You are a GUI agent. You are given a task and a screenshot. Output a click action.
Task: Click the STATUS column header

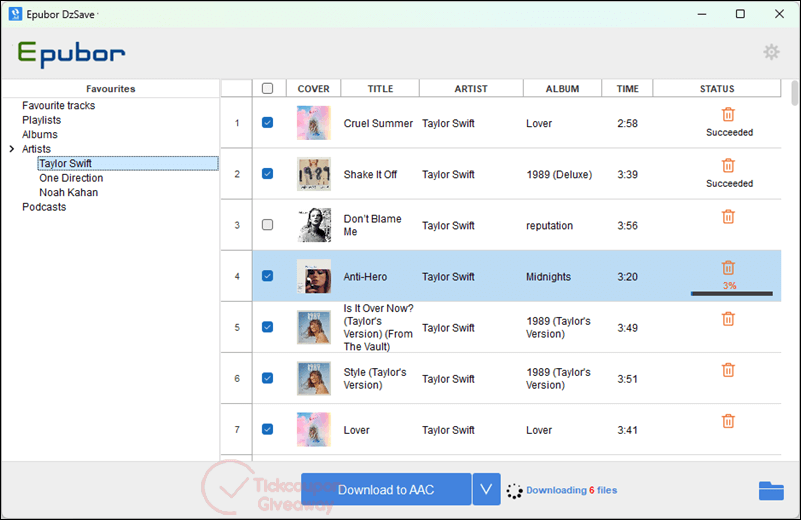pos(717,88)
